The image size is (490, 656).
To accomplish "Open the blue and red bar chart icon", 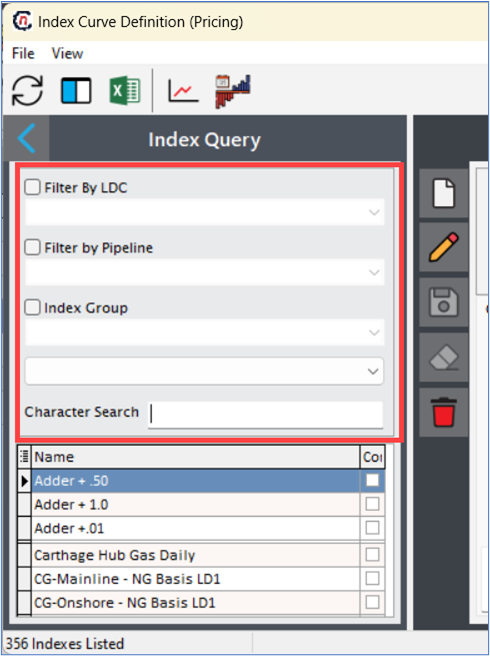I will (x=233, y=91).
